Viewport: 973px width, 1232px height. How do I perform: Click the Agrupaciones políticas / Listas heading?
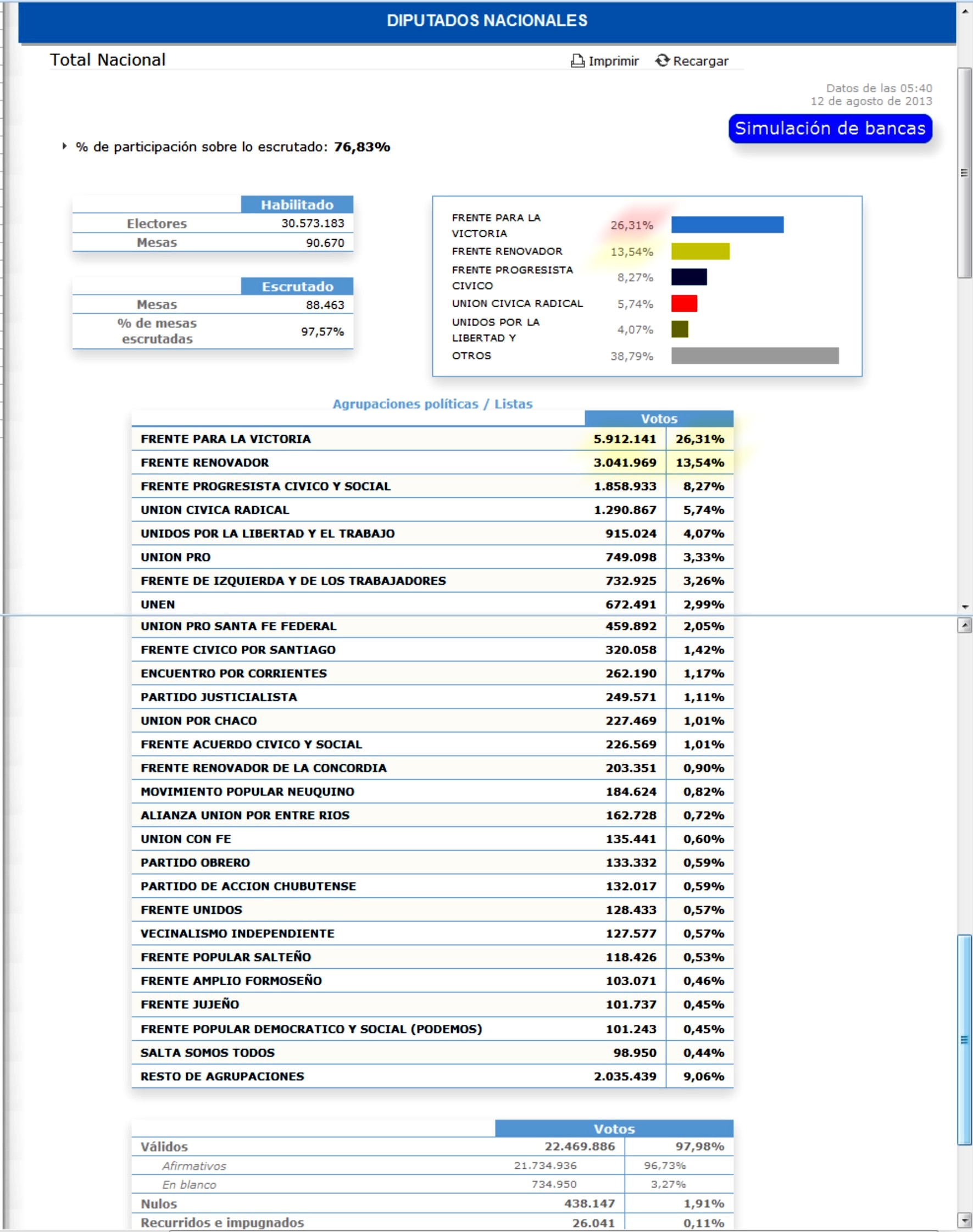[x=432, y=403]
